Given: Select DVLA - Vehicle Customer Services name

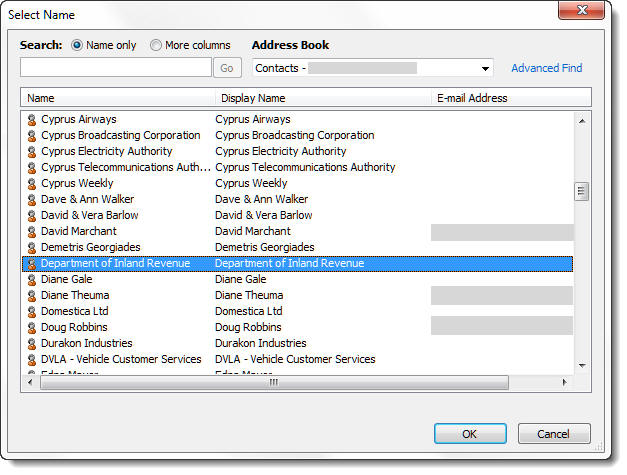Looking at the screenshot, I should 121,359.
